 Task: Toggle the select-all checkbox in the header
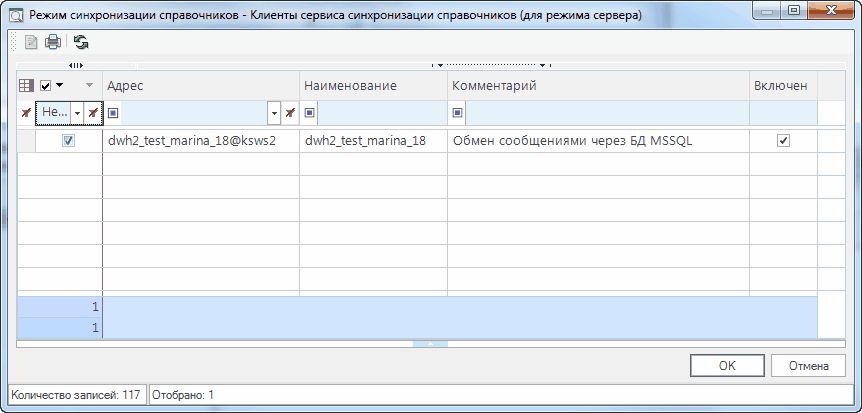click(45, 86)
